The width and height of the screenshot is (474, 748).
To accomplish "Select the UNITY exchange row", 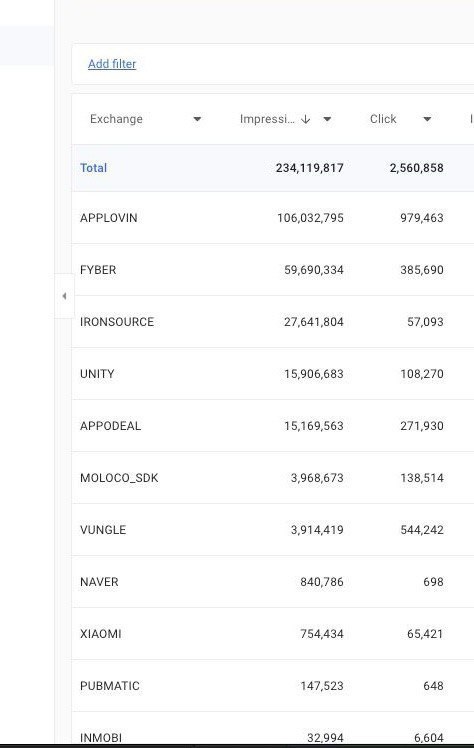I will click(273, 374).
